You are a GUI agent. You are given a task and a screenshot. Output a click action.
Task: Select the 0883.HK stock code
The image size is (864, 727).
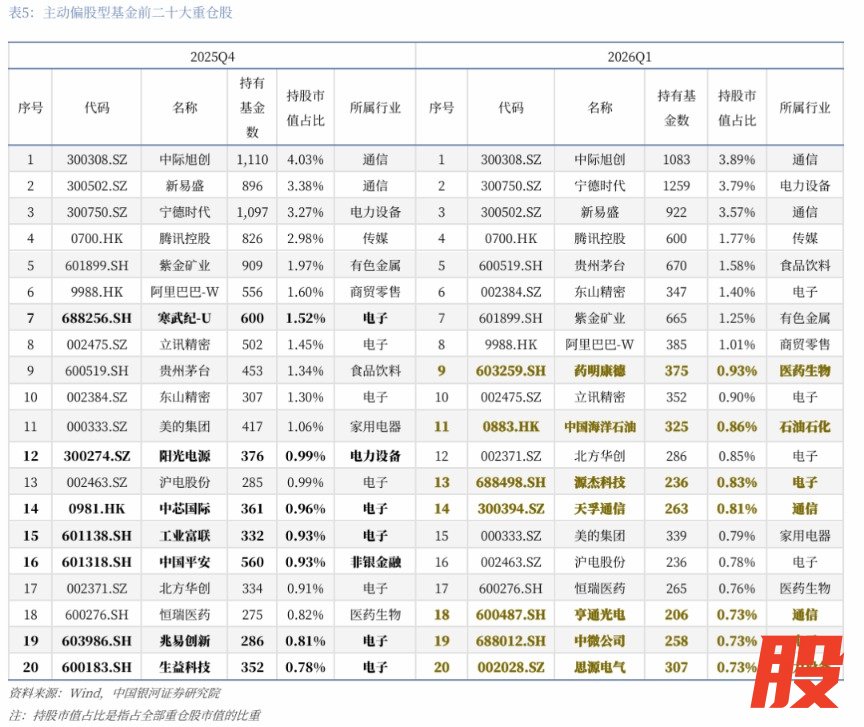[511, 426]
